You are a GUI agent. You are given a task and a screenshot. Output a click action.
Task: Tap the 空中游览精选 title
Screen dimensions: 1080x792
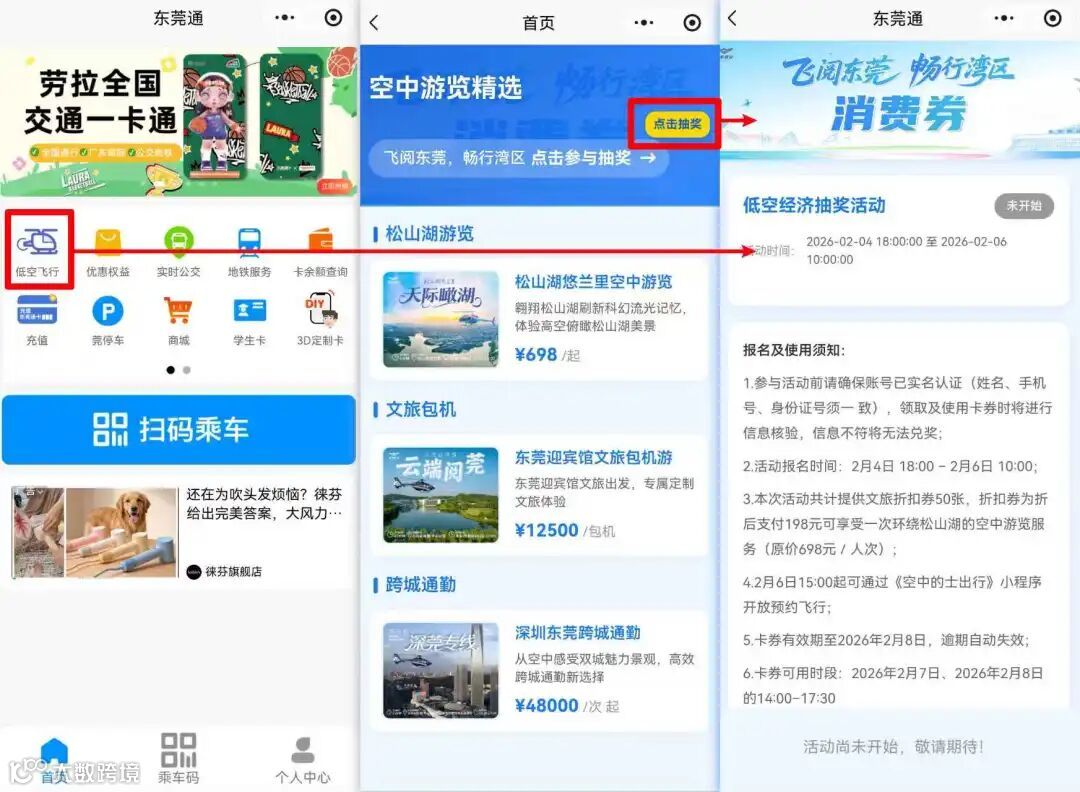coord(446,88)
